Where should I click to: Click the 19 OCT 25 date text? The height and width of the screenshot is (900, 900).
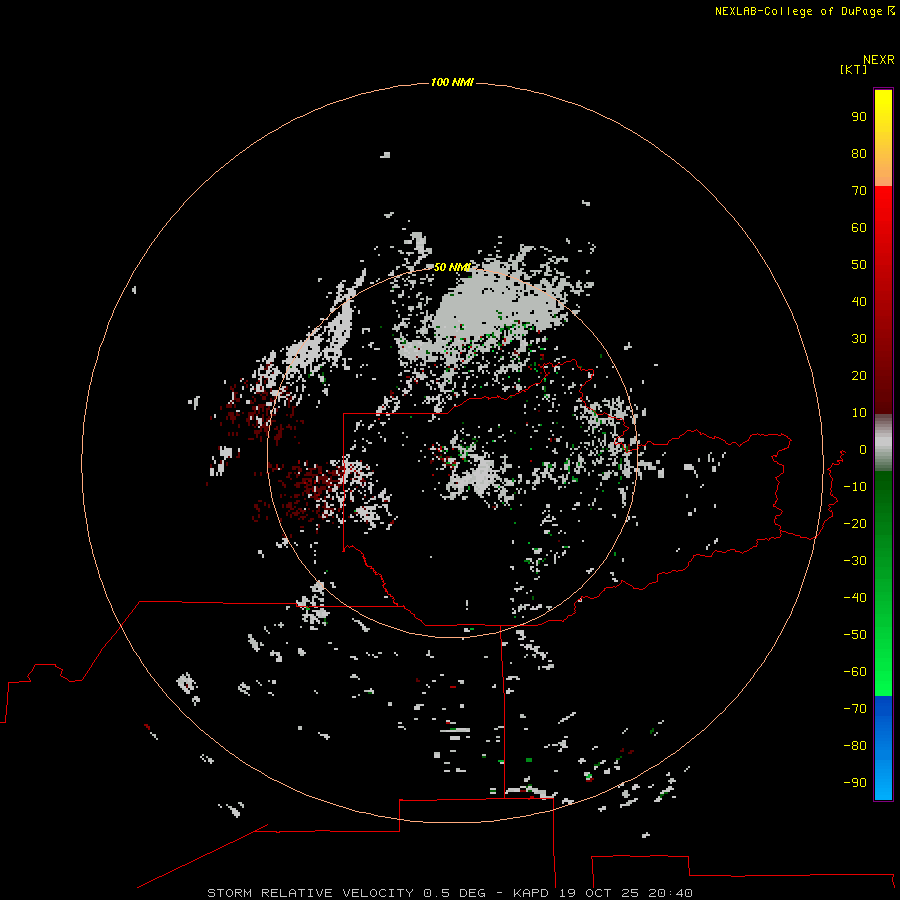[600, 893]
